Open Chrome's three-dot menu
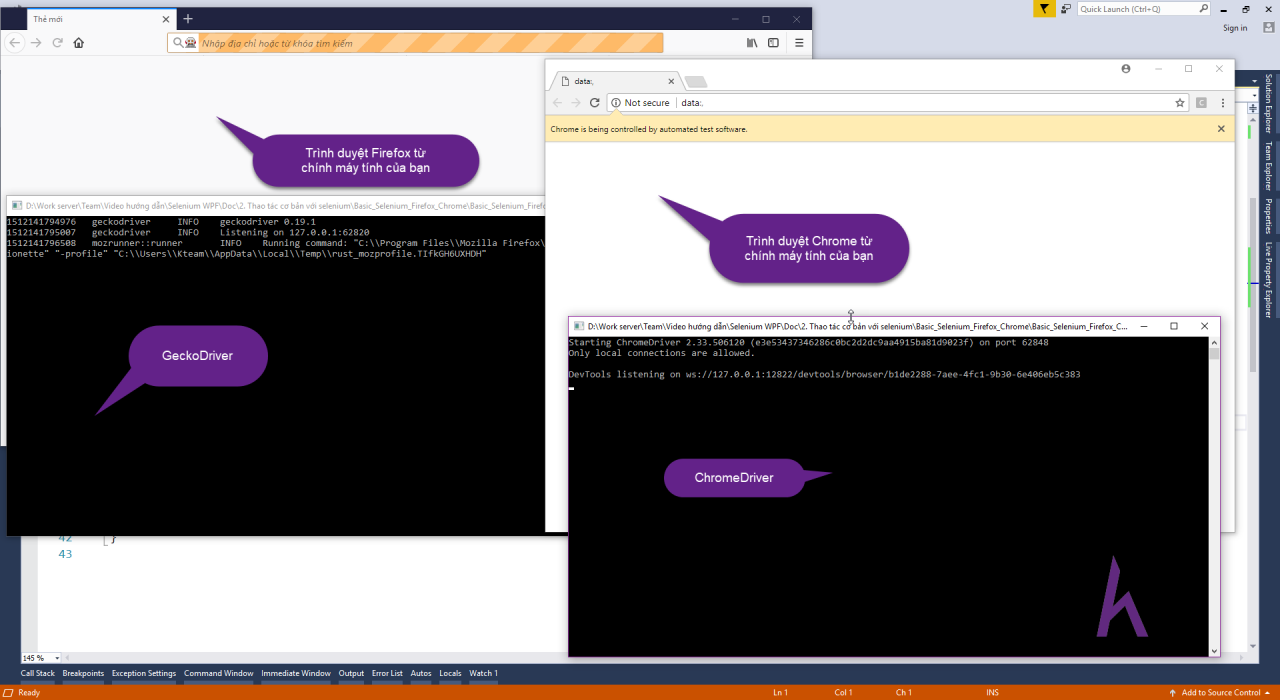The height and width of the screenshot is (700, 1280). (x=1223, y=102)
